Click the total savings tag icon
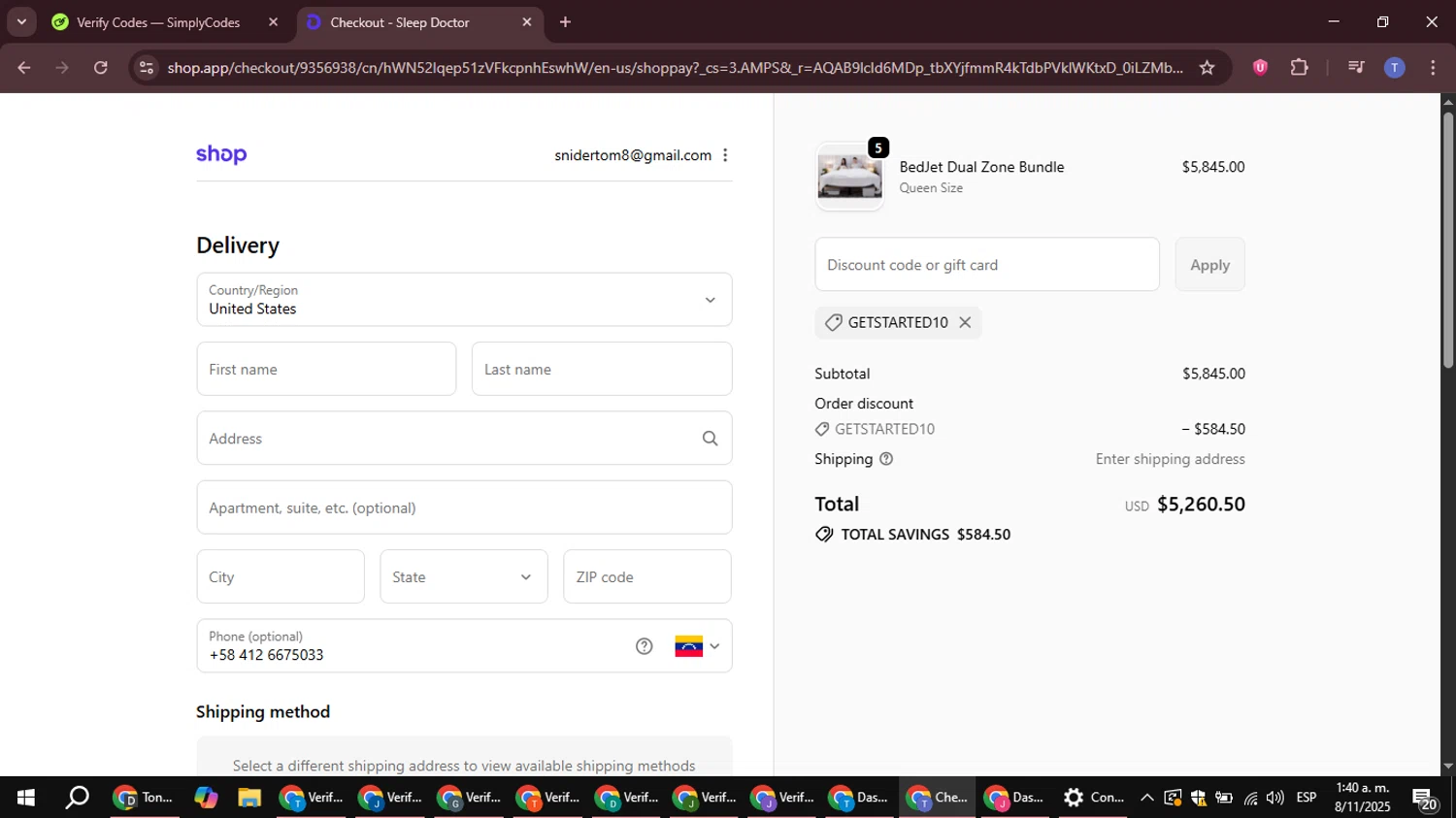Viewport: 1456px width, 818px height. [x=824, y=535]
